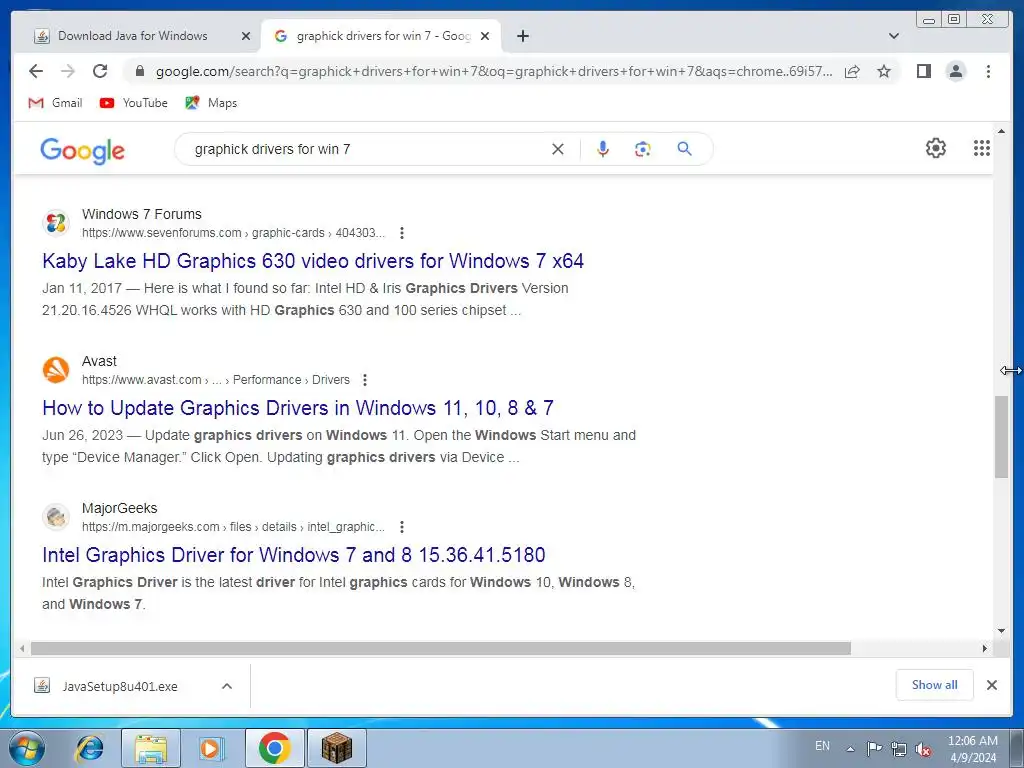Open Windows 7 Forums source name
1024x768 pixels.
pos(142,214)
